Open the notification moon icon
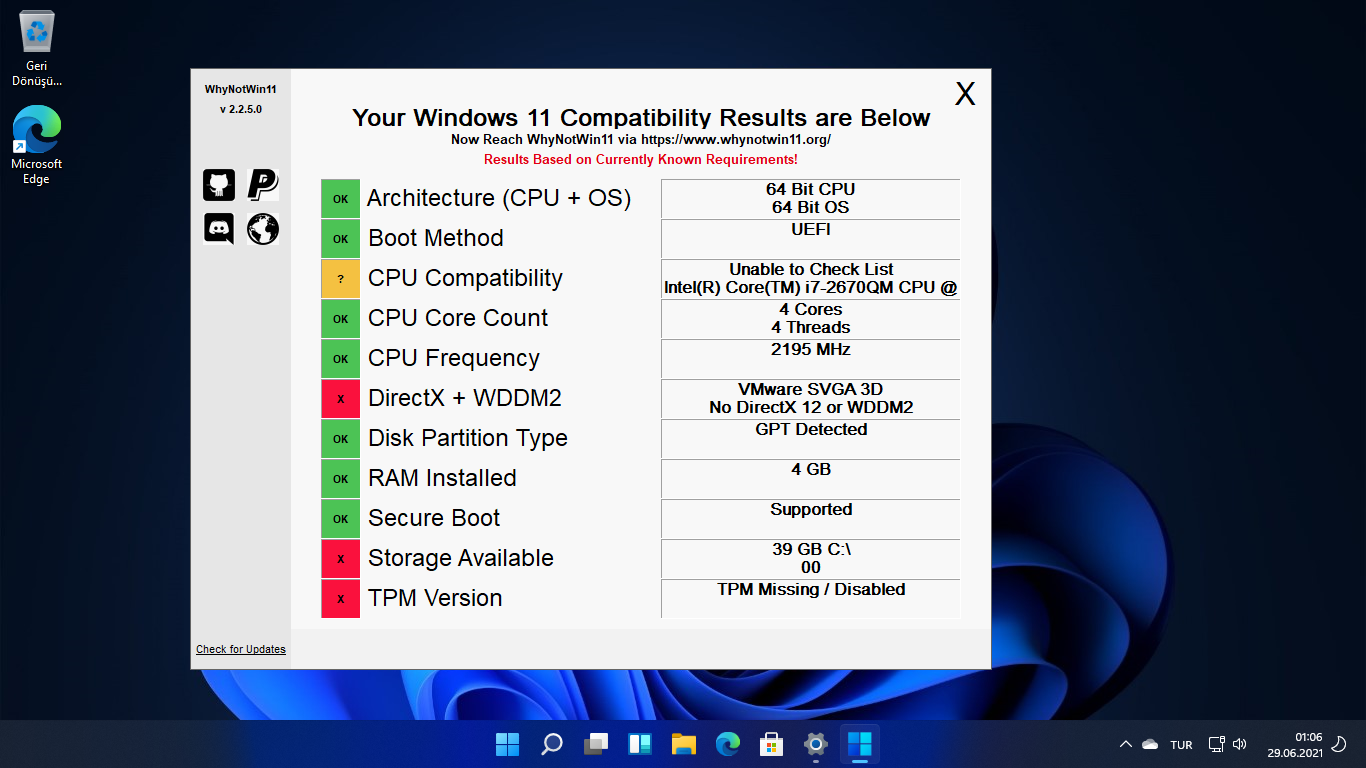 (1340, 744)
